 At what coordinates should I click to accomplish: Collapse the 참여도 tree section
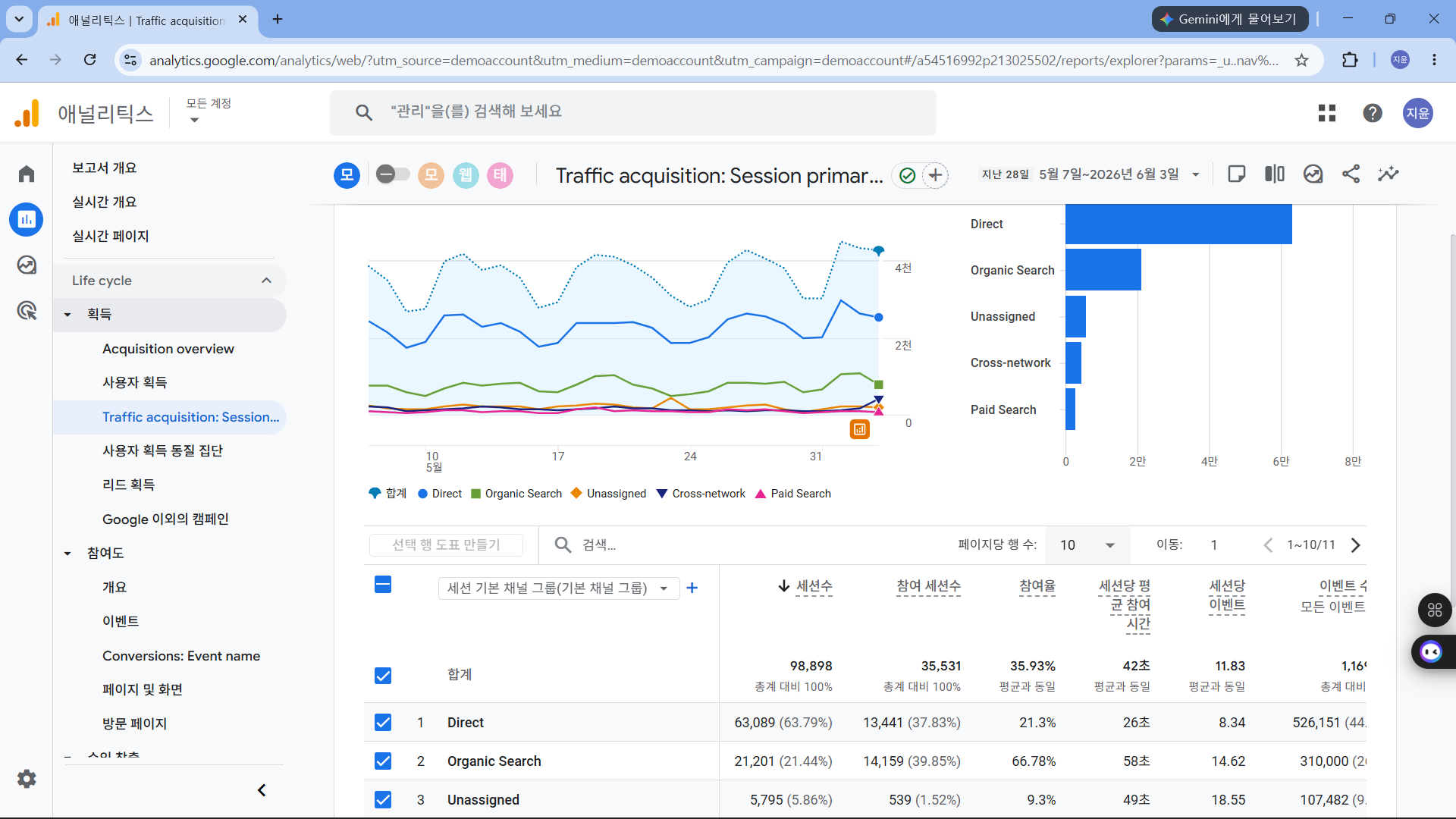tap(67, 554)
